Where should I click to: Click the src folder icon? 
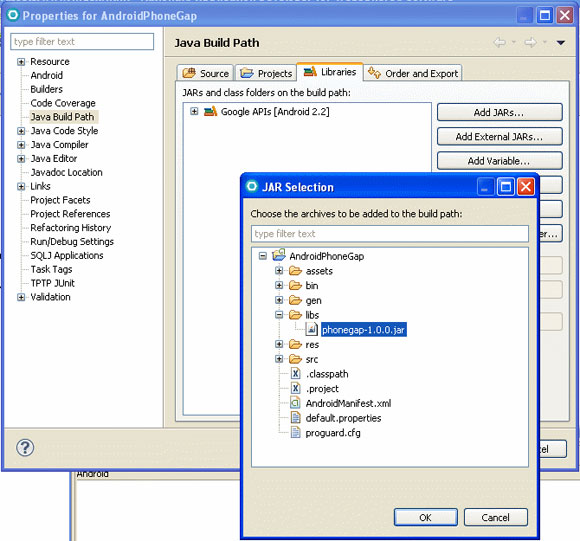pos(295,359)
